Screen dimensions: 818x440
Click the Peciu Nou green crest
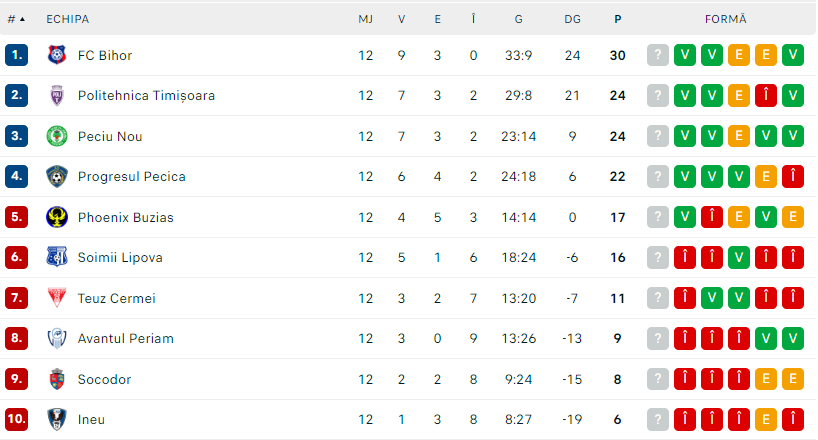(56, 136)
